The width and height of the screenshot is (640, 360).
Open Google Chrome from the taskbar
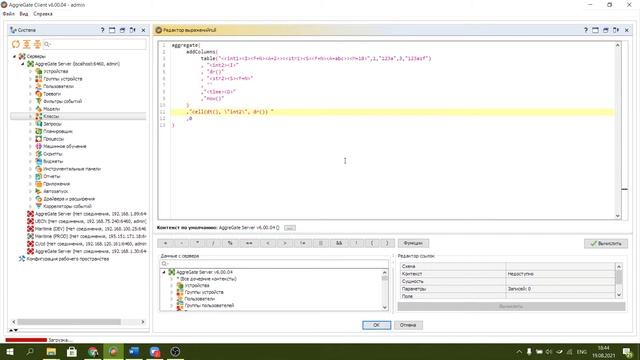coord(93,351)
